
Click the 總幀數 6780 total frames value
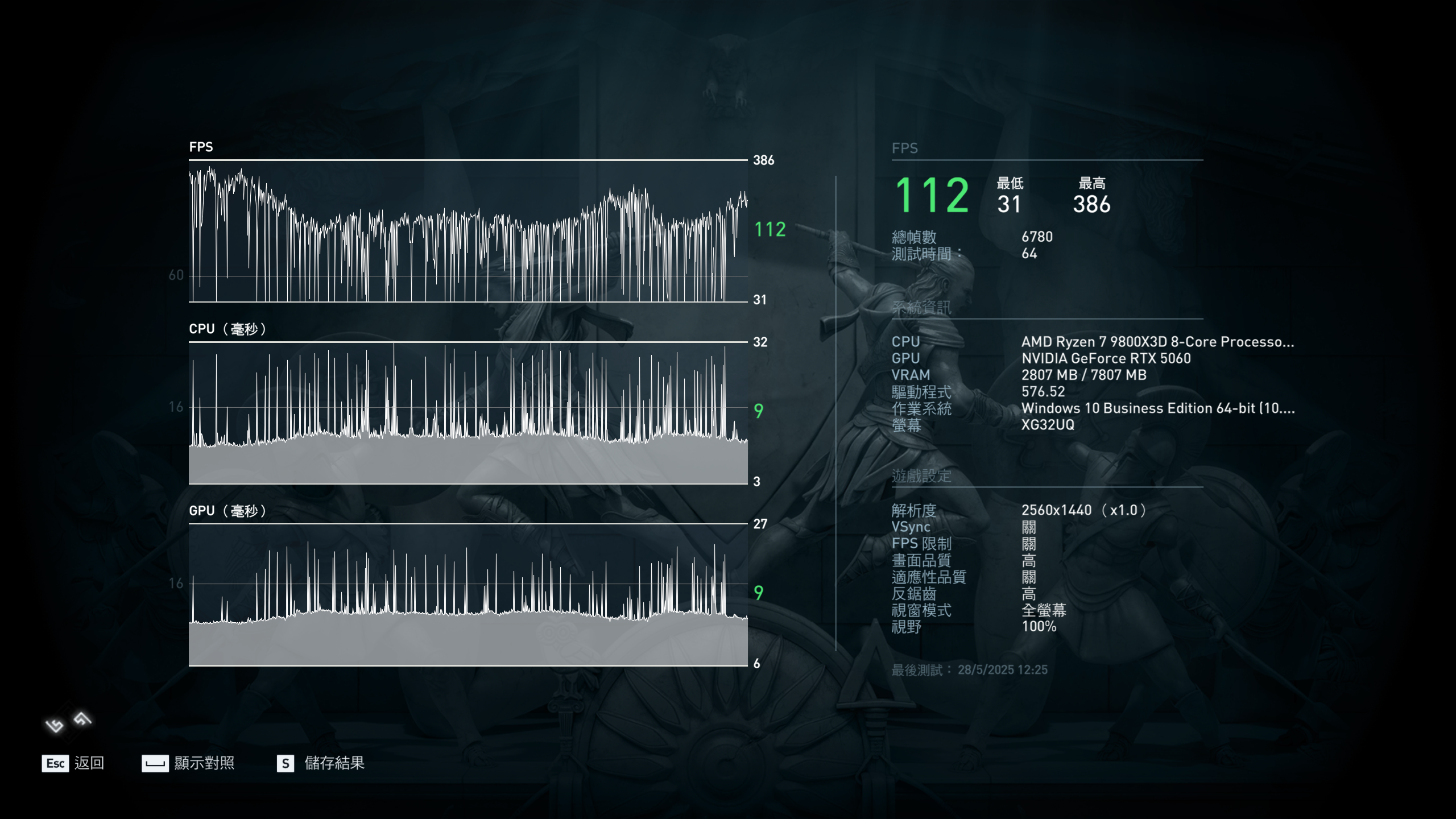tap(1037, 237)
